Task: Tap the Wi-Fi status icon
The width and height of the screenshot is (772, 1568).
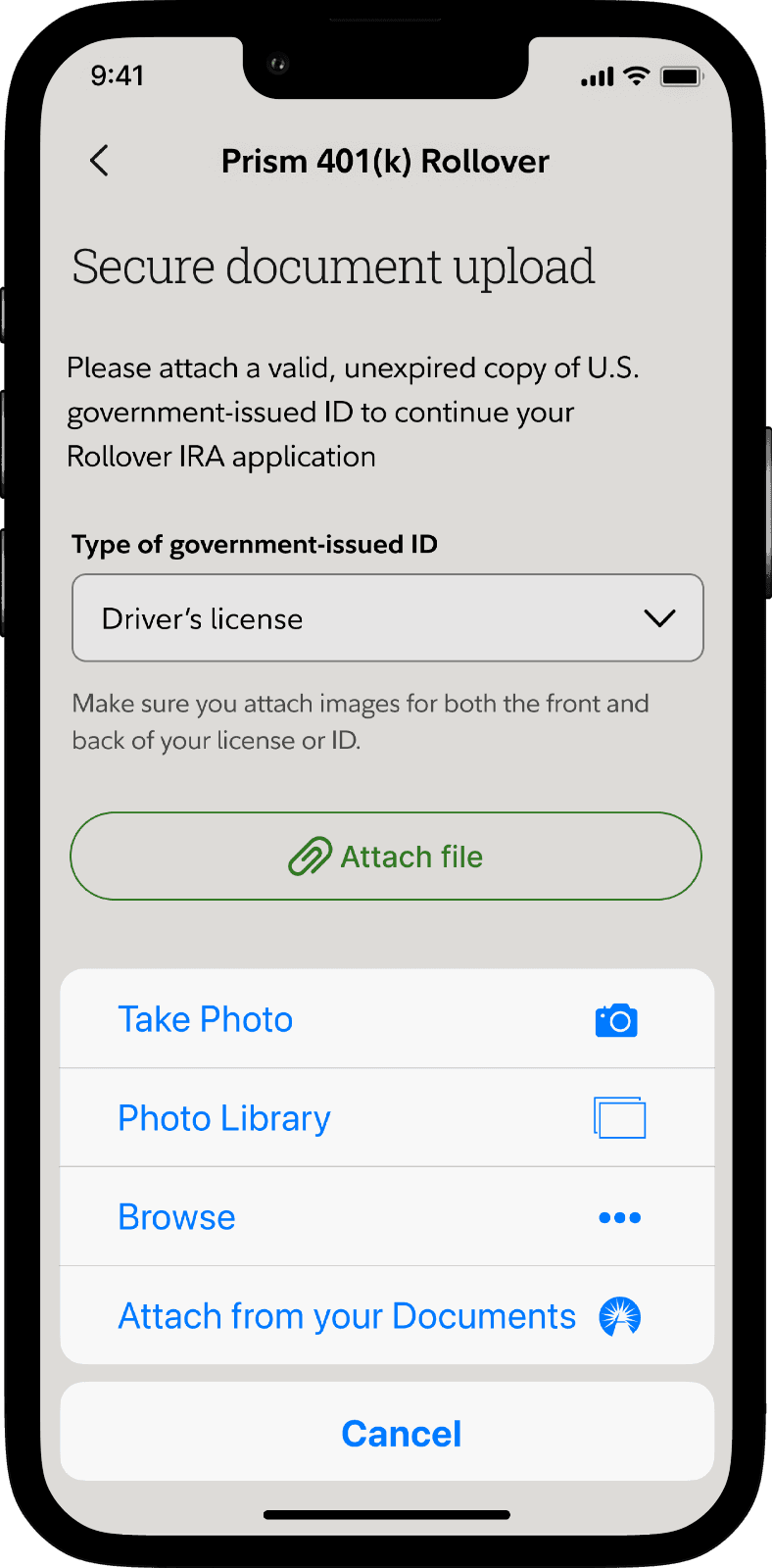Action: click(637, 76)
